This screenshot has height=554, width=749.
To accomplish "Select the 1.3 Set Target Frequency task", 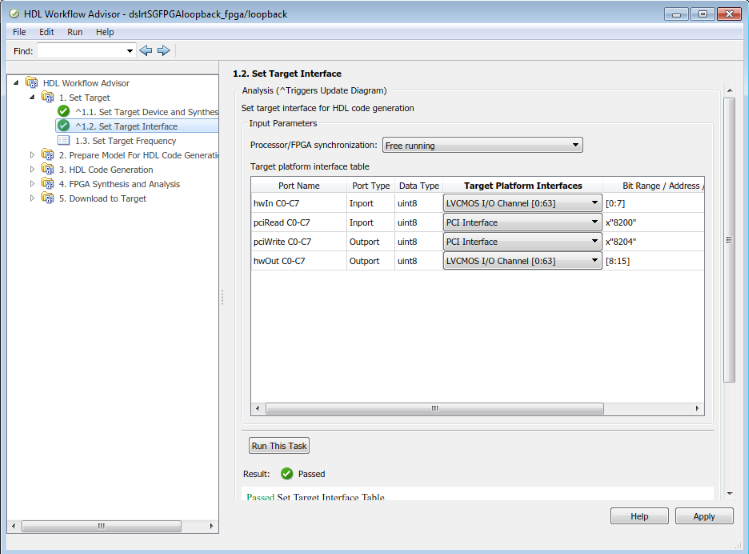I will point(126,141).
